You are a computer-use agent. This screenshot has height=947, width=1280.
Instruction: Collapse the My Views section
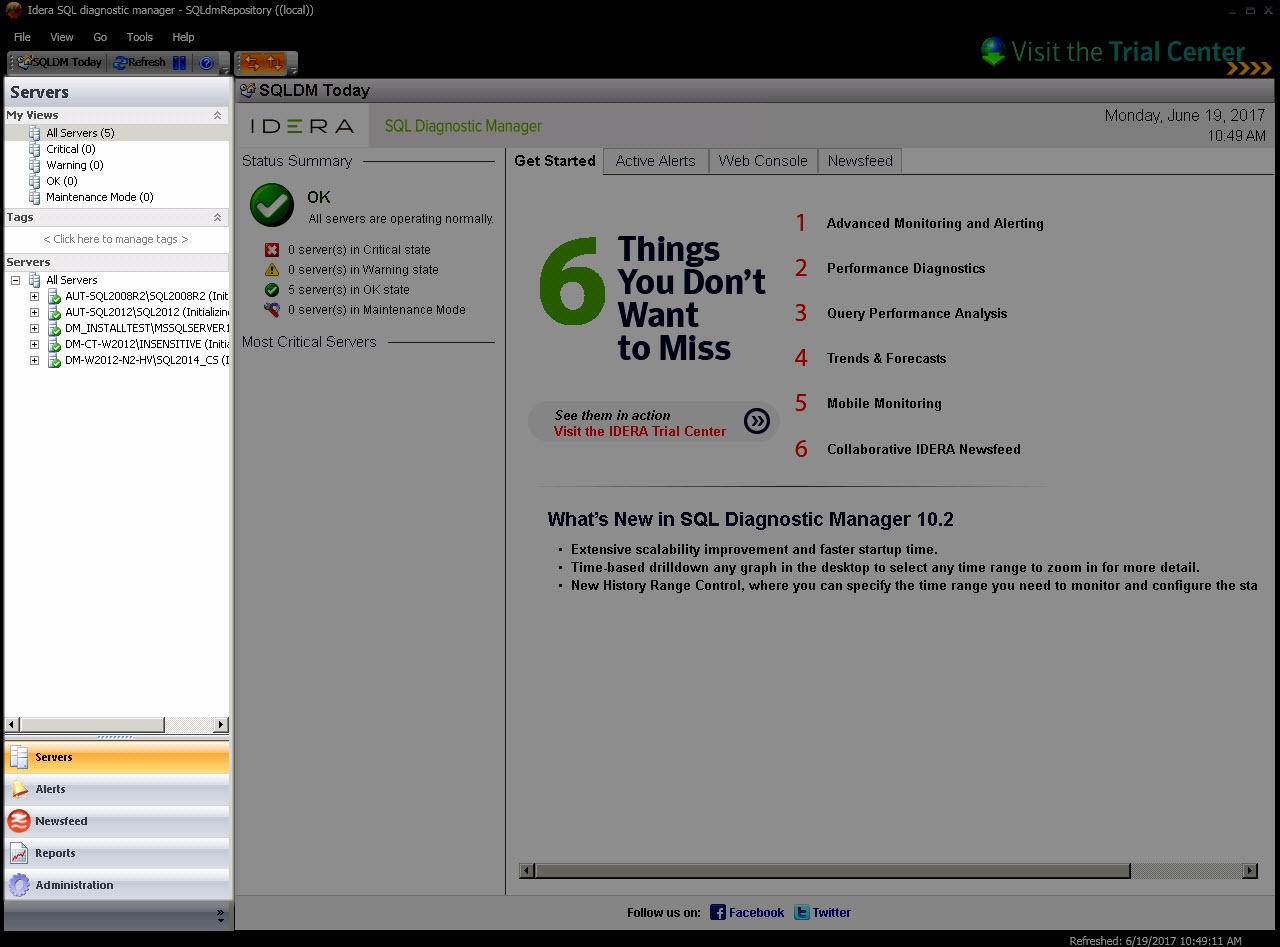point(217,115)
